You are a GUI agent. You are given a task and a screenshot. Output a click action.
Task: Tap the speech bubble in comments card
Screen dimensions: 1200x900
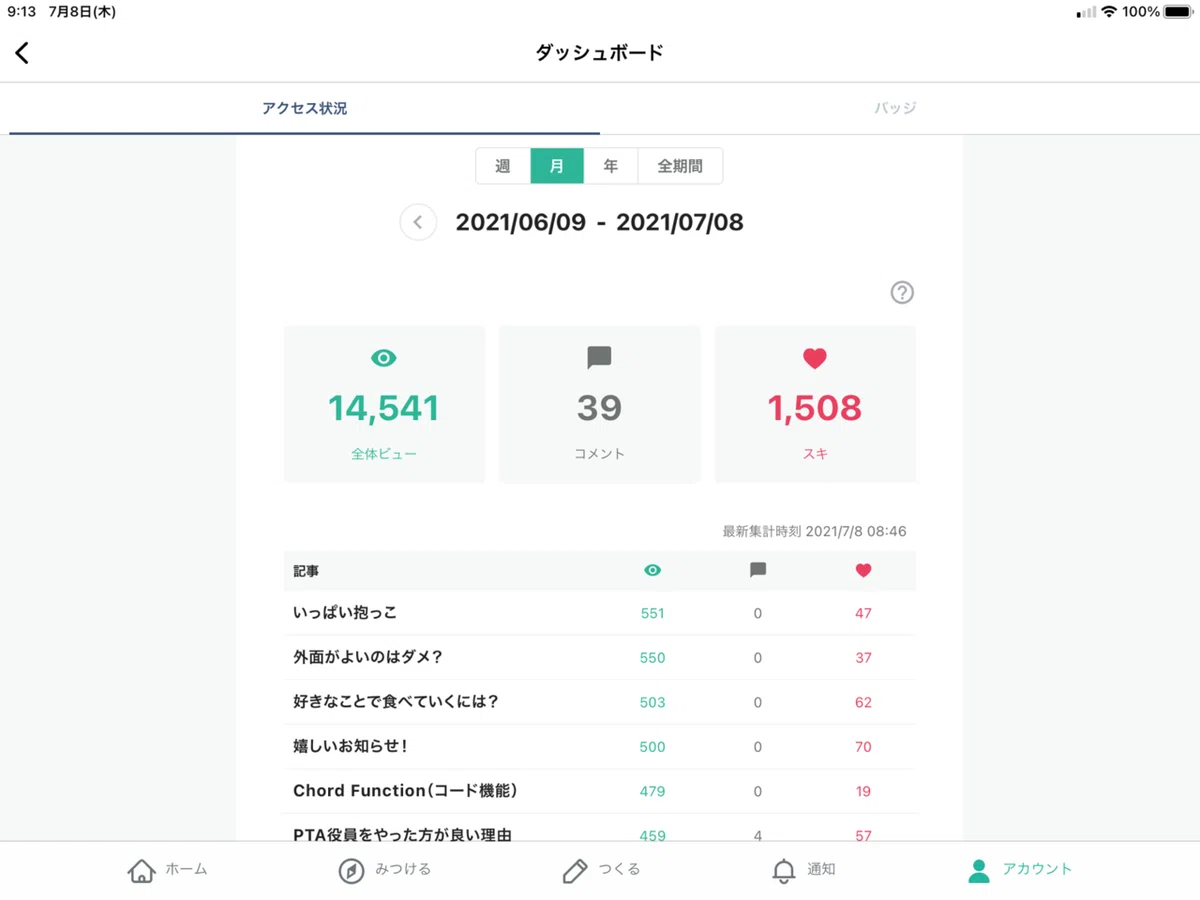pyautogui.click(x=599, y=358)
